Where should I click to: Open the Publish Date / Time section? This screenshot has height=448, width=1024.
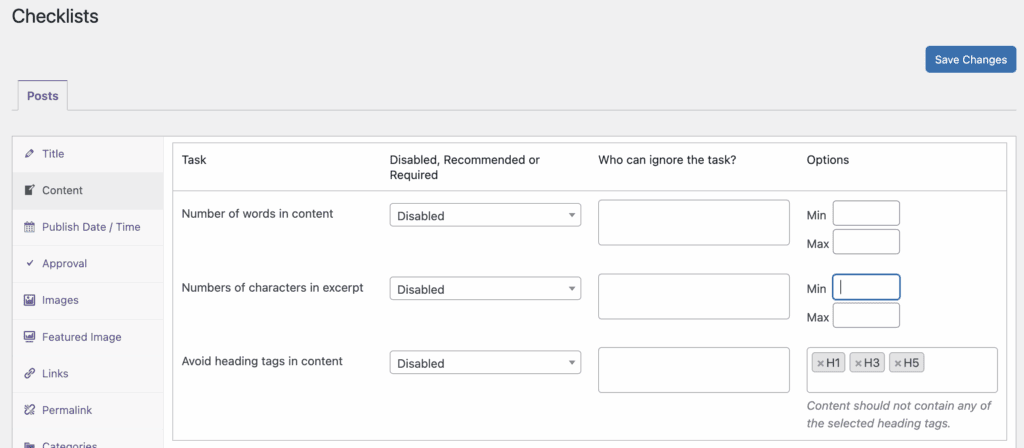click(x=88, y=227)
